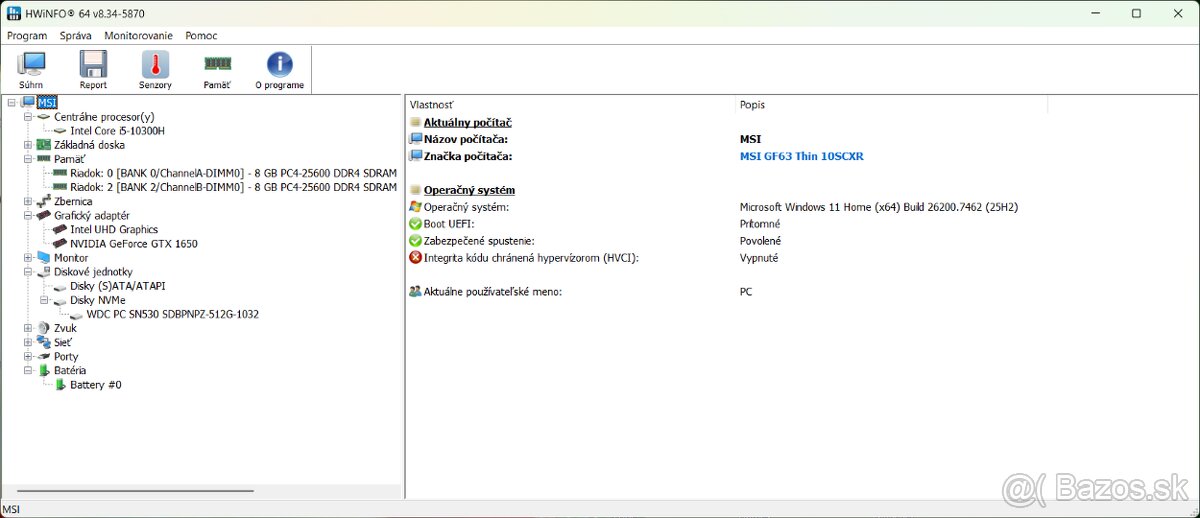Click the GPU card icon beside Intel UHD Graphics
Screen dimensions: 1200x518
click(60, 229)
